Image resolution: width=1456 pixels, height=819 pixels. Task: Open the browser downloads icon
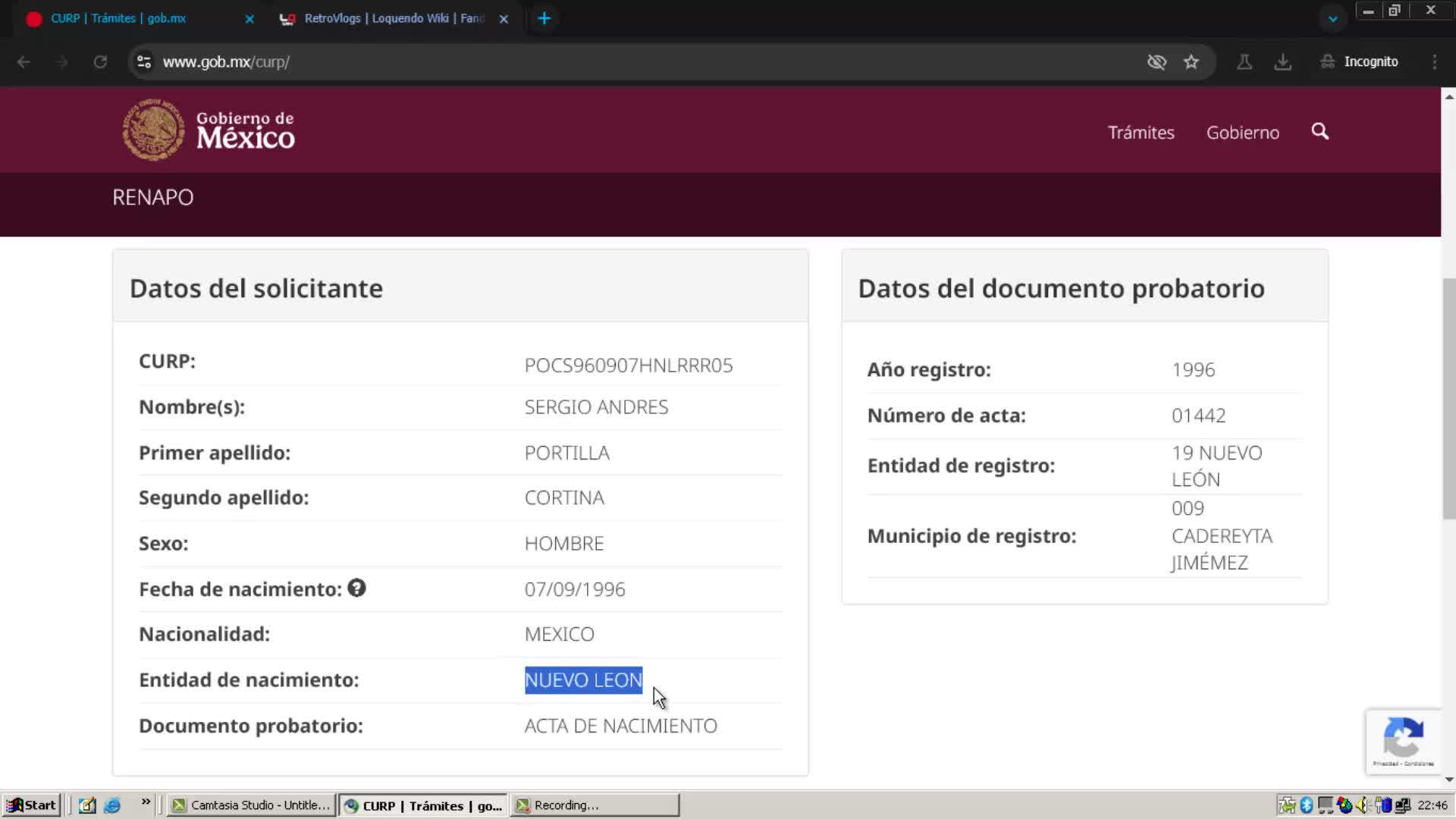[1282, 62]
